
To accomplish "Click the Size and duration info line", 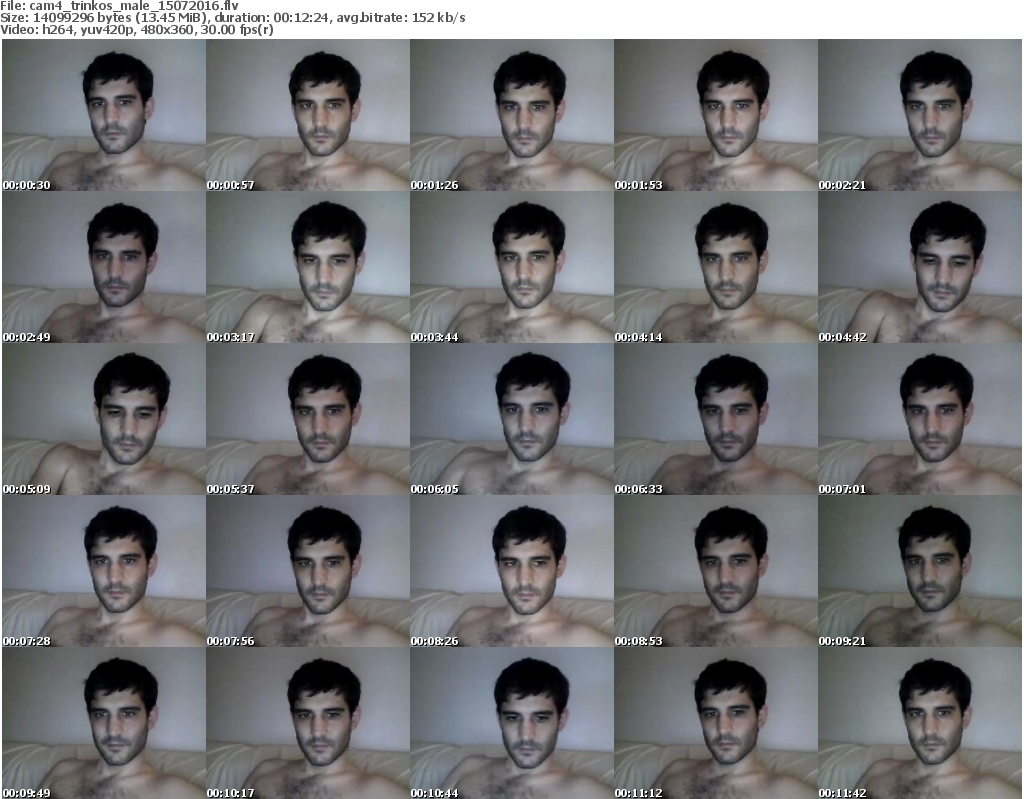I will click(232, 18).
